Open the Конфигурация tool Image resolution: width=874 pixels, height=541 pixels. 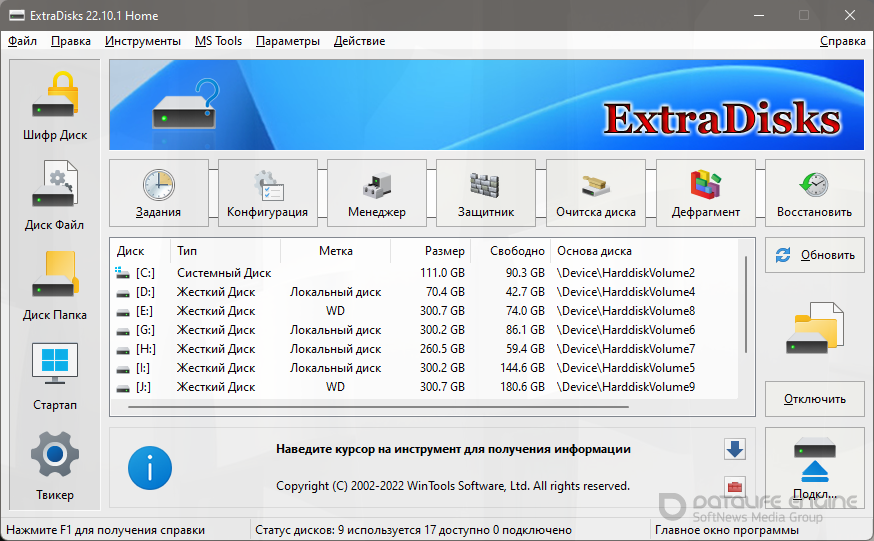tap(268, 193)
